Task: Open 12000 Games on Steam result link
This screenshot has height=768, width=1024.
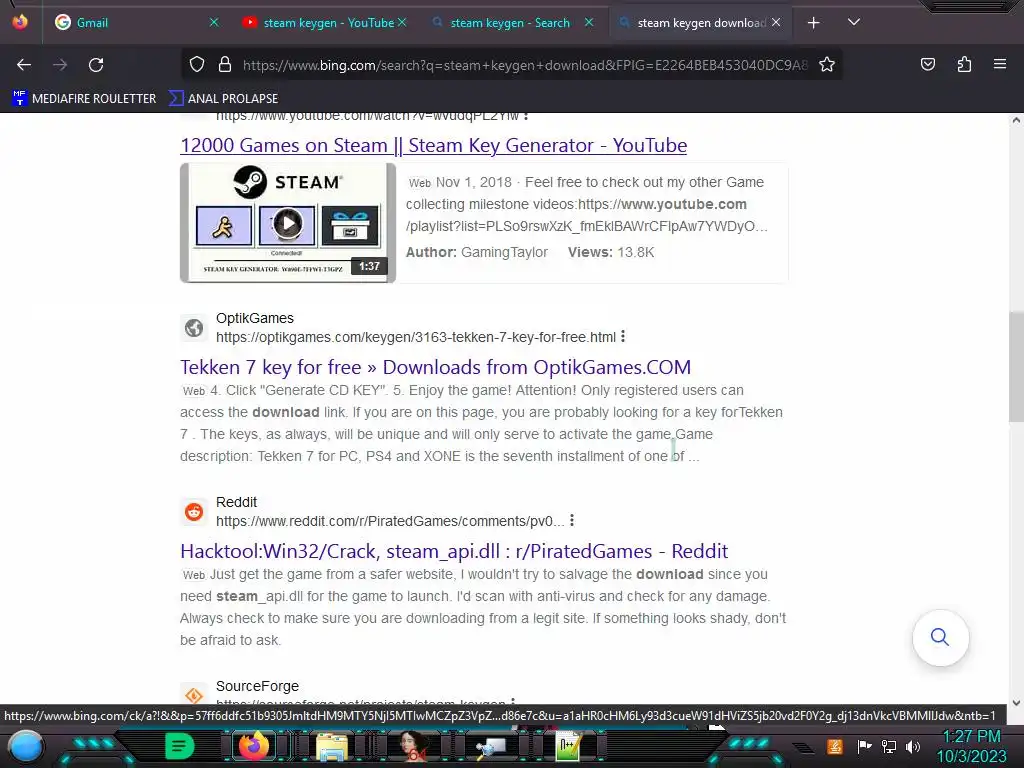Action: pos(434,145)
